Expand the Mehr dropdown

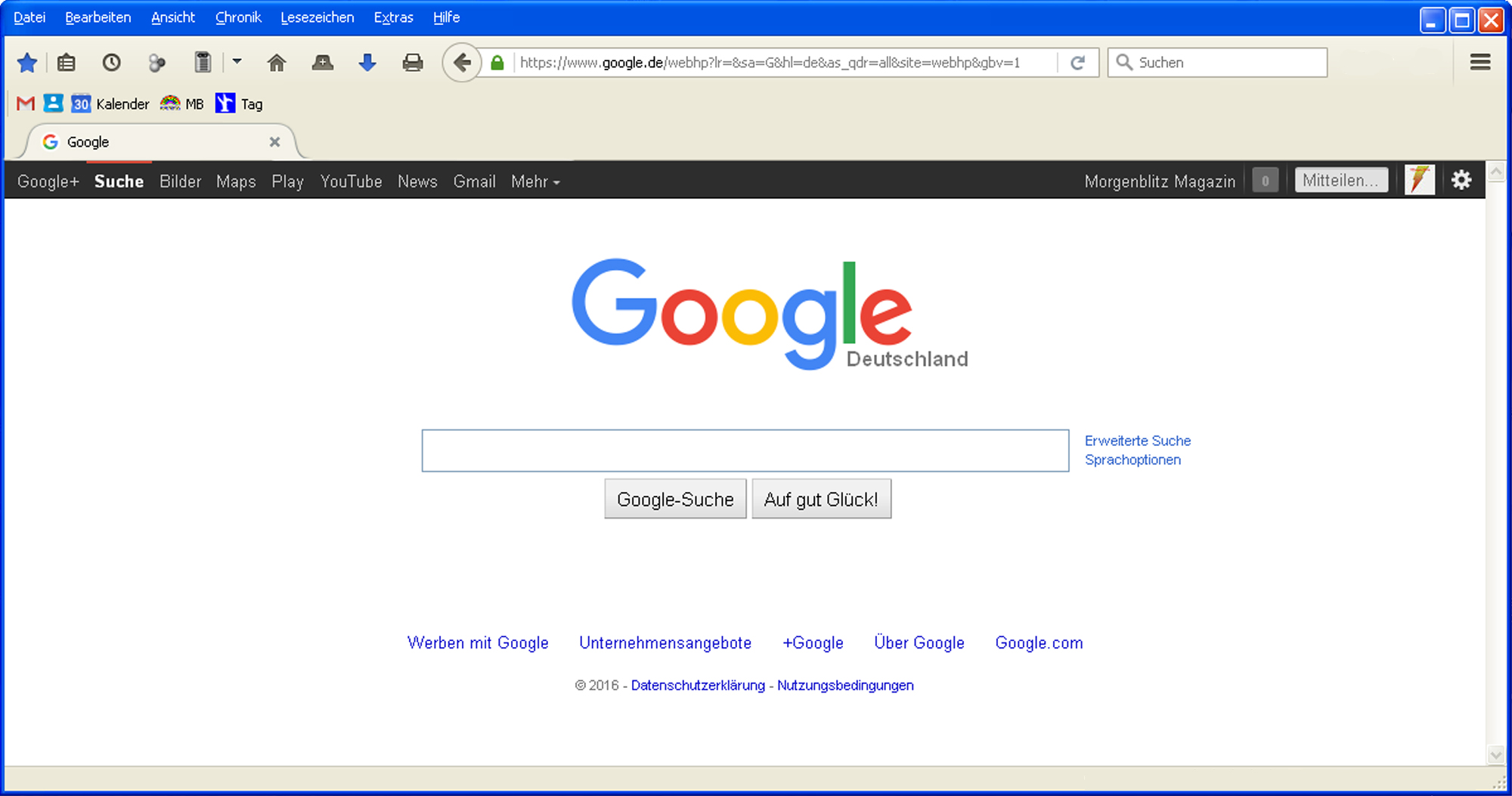[535, 181]
